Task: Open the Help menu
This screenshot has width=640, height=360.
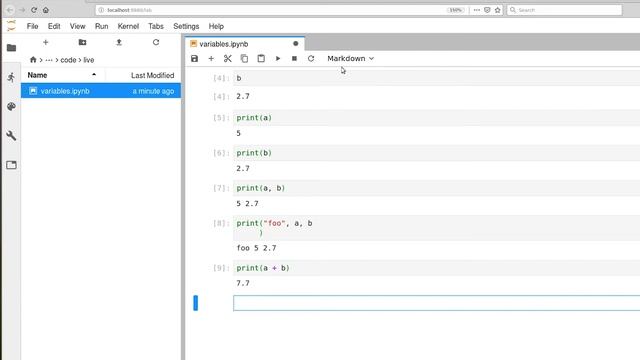Action: pyautogui.click(x=216, y=26)
